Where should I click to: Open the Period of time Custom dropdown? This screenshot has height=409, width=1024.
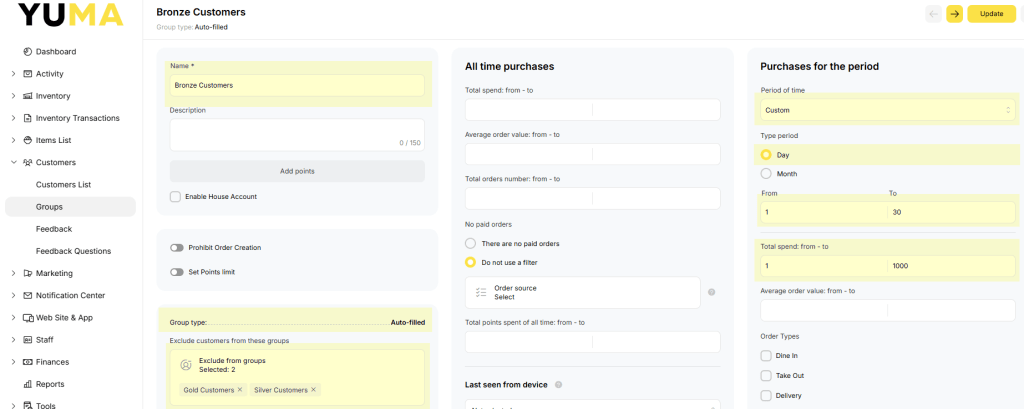(x=888, y=110)
